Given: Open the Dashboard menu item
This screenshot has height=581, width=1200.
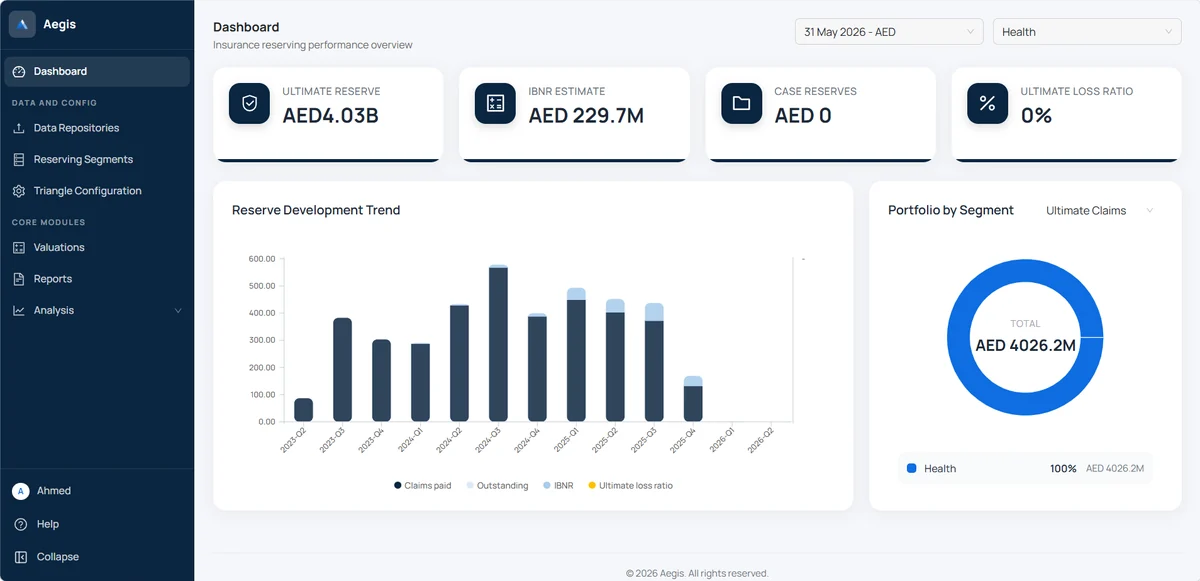Looking at the screenshot, I should coord(97,72).
